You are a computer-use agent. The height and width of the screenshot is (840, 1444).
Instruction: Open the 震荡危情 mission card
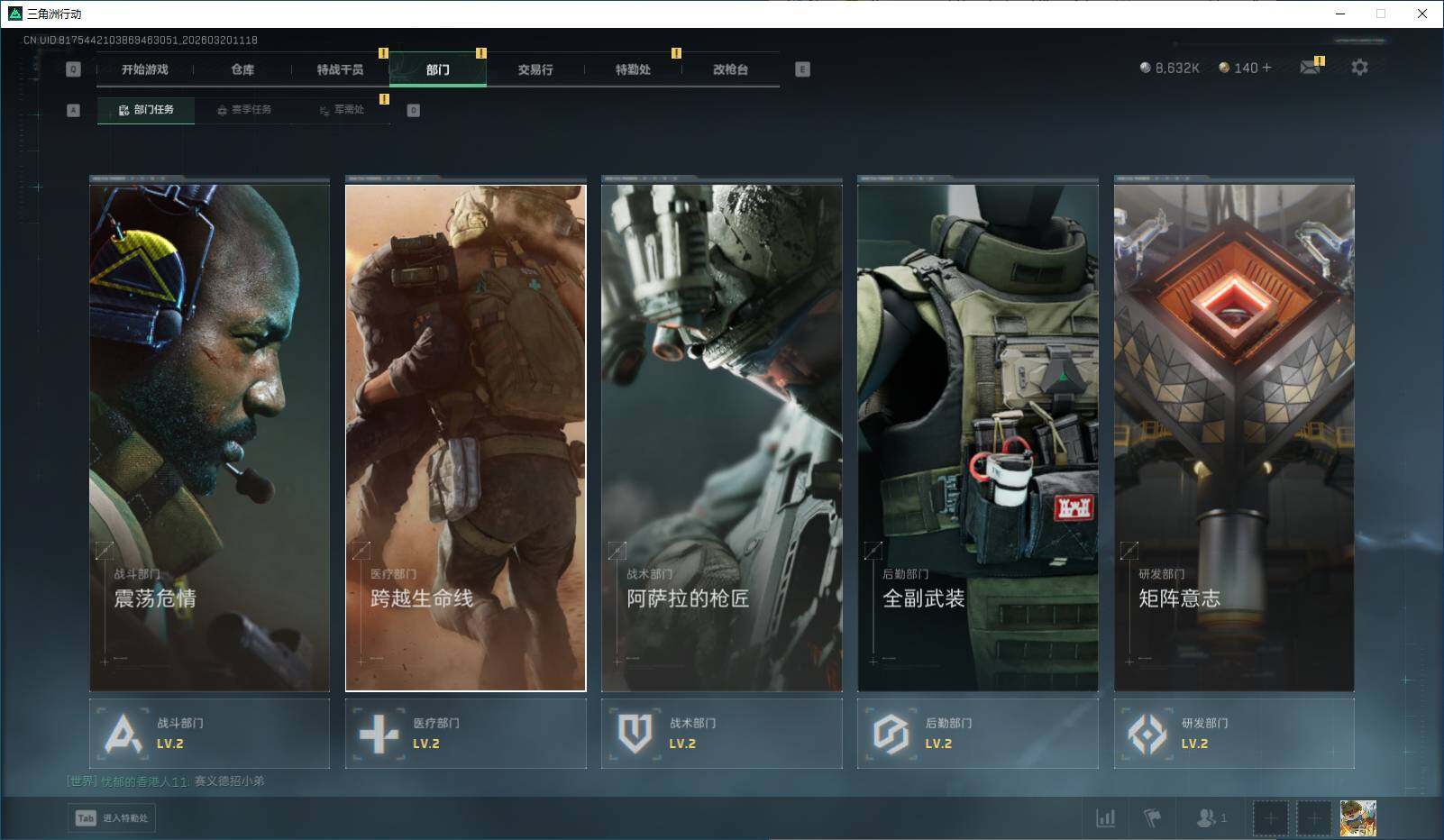[209, 438]
